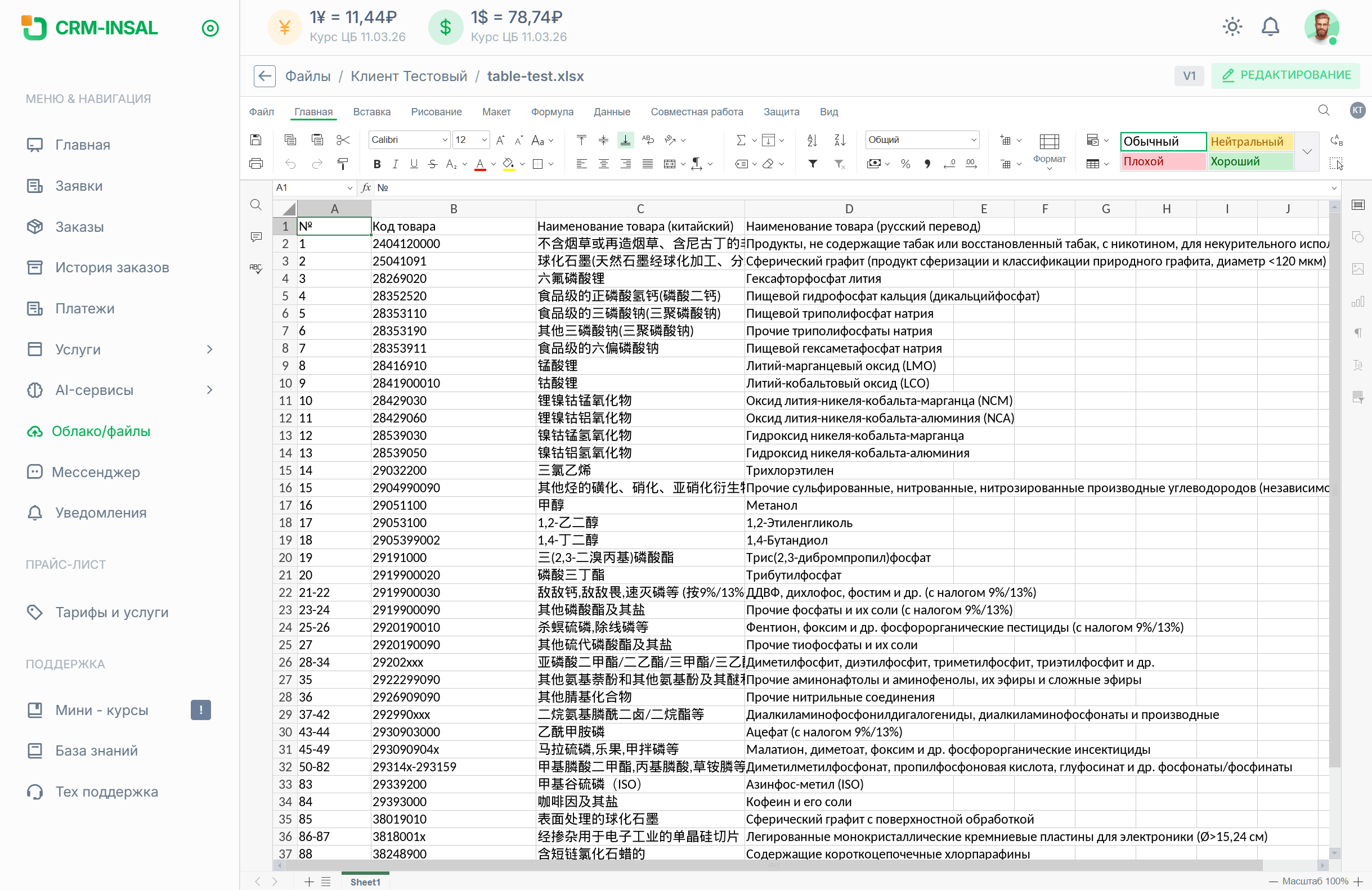Apply the Filter funnel icon
Screen dimensions: 1372x890
pyautogui.click(x=812, y=164)
